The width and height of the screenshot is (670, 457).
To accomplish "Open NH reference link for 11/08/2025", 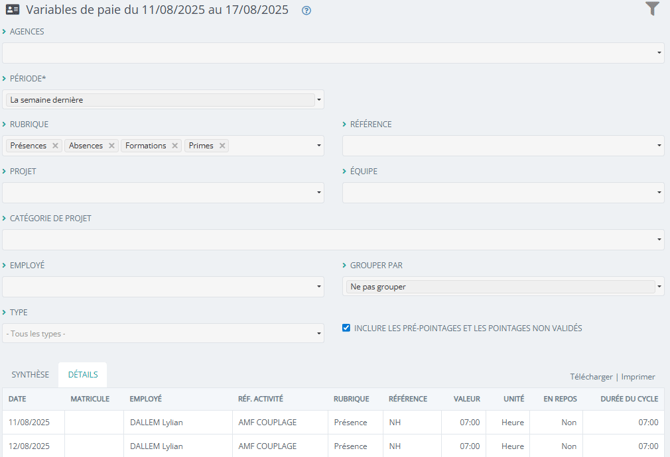I will pos(395,422).
